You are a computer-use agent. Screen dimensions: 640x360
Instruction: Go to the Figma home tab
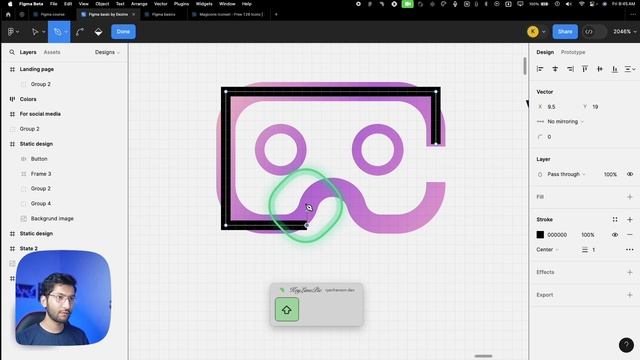[x=8, y=14]
